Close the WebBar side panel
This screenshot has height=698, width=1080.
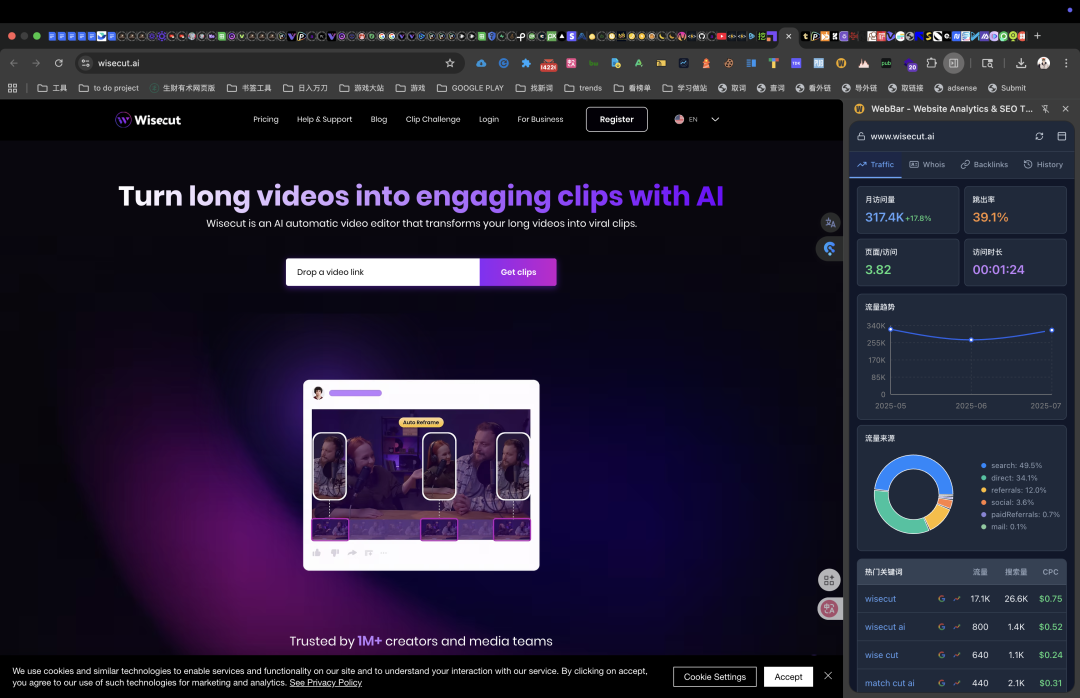pos(1066,109)
